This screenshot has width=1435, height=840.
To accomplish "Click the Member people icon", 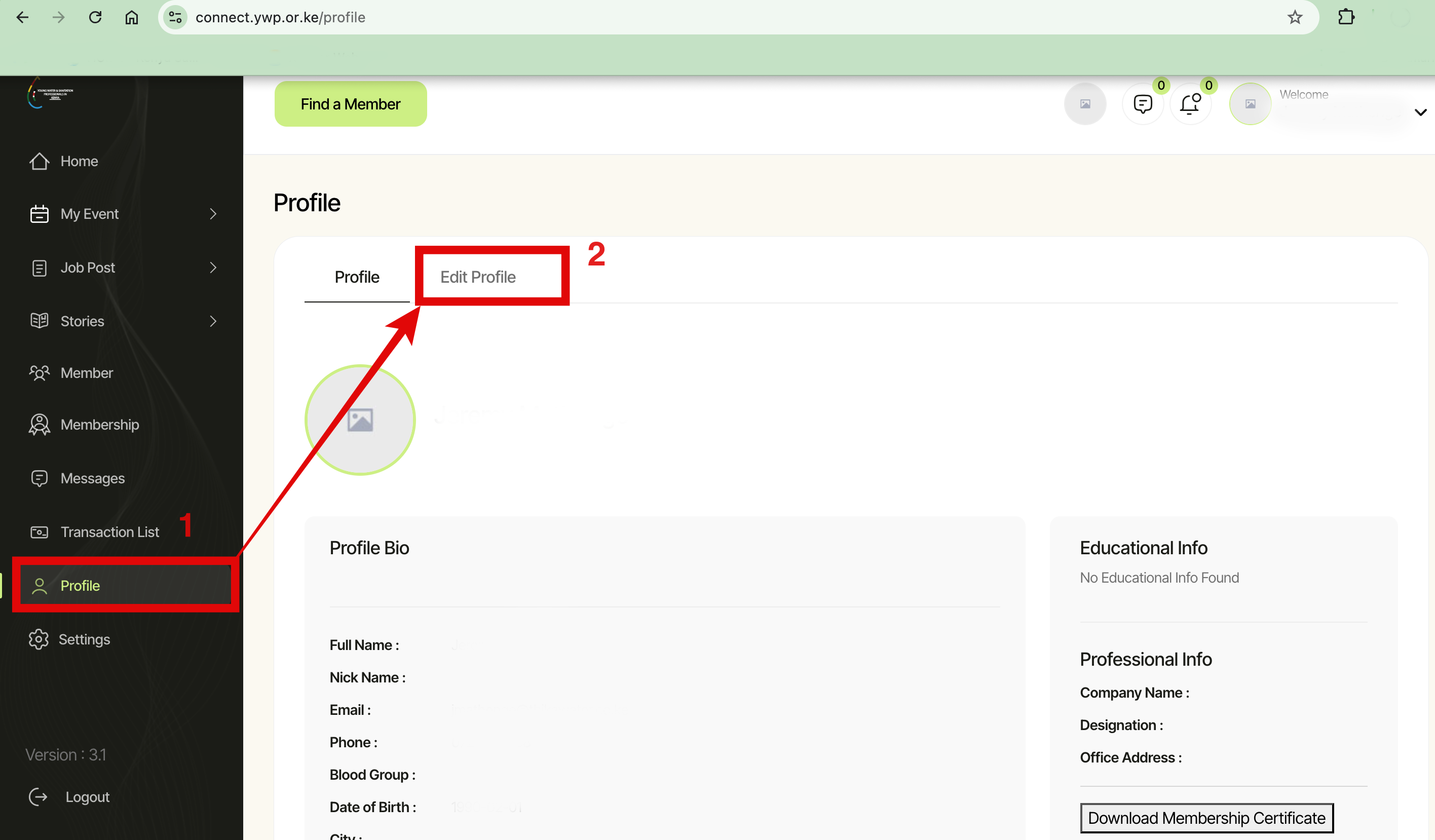I will pos(40,373).
